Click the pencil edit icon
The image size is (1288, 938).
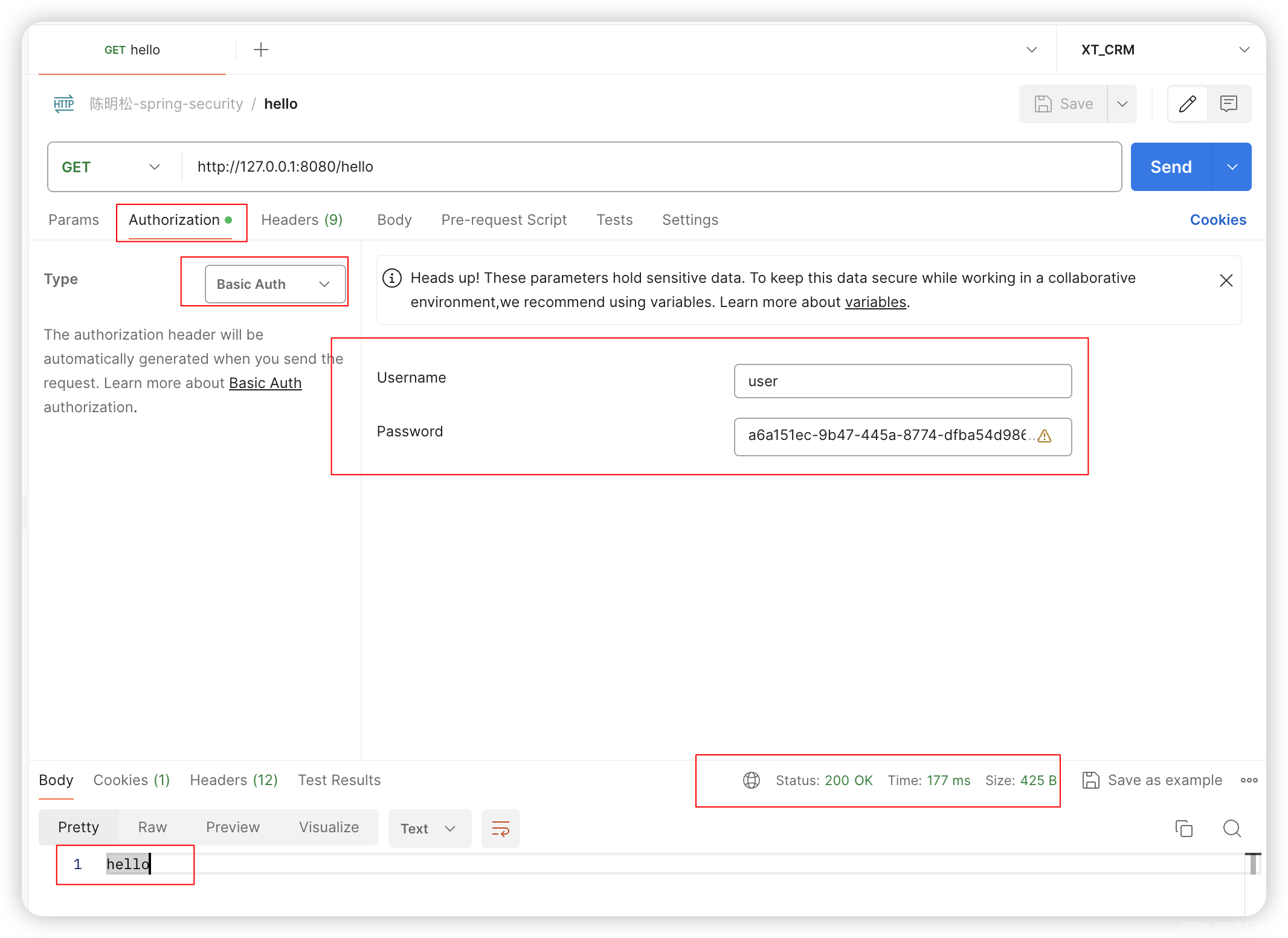[x=1187, y=104]
